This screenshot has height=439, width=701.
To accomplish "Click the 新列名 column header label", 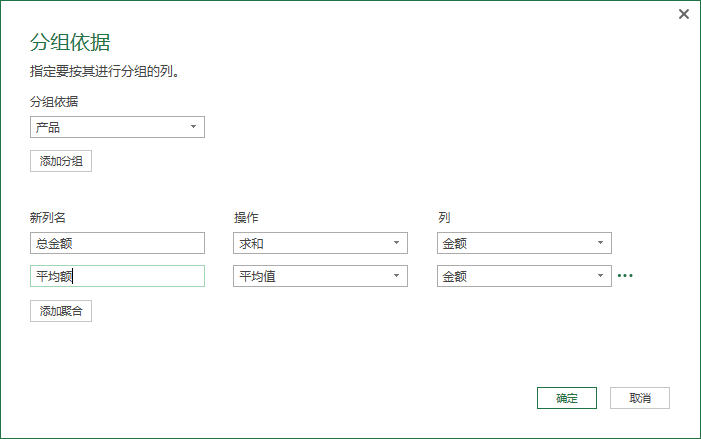I will pos(47,217).
